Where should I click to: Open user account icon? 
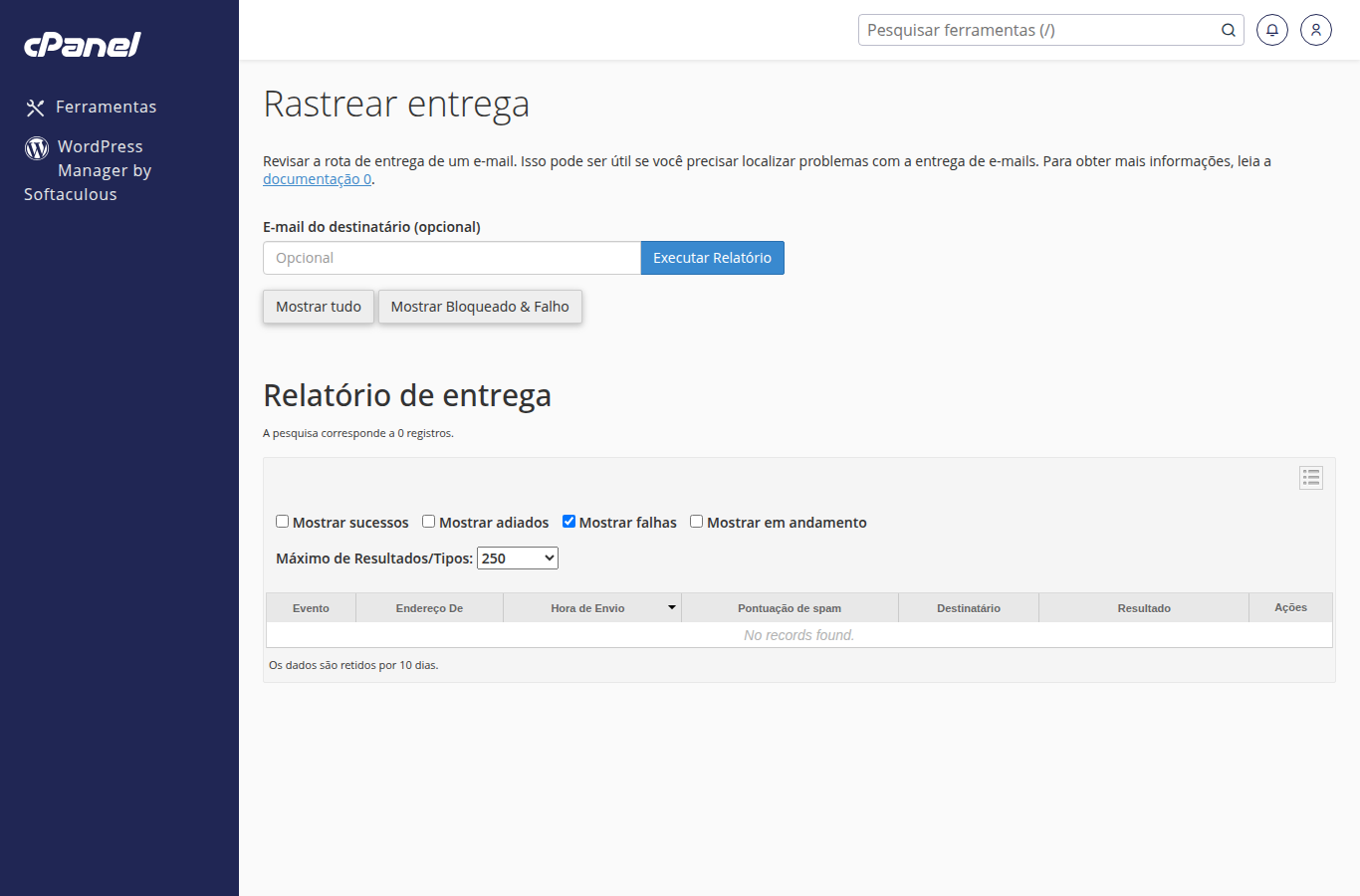pos(1316,30)
